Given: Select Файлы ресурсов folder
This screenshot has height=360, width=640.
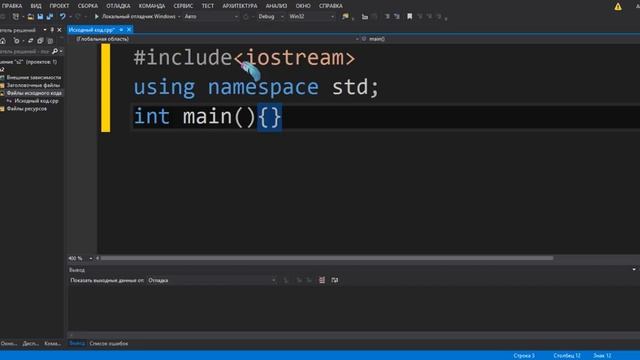Looking at the screenshot, I should tap(27, 109).
